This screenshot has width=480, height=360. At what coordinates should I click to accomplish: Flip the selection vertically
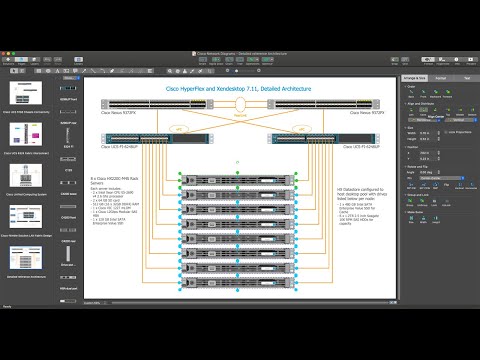coord(459,186)
